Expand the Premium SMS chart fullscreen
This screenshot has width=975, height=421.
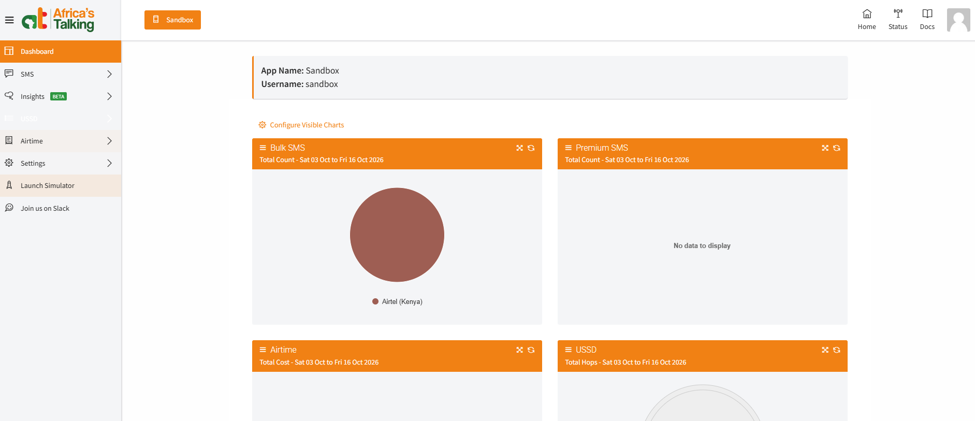(825, 148)
